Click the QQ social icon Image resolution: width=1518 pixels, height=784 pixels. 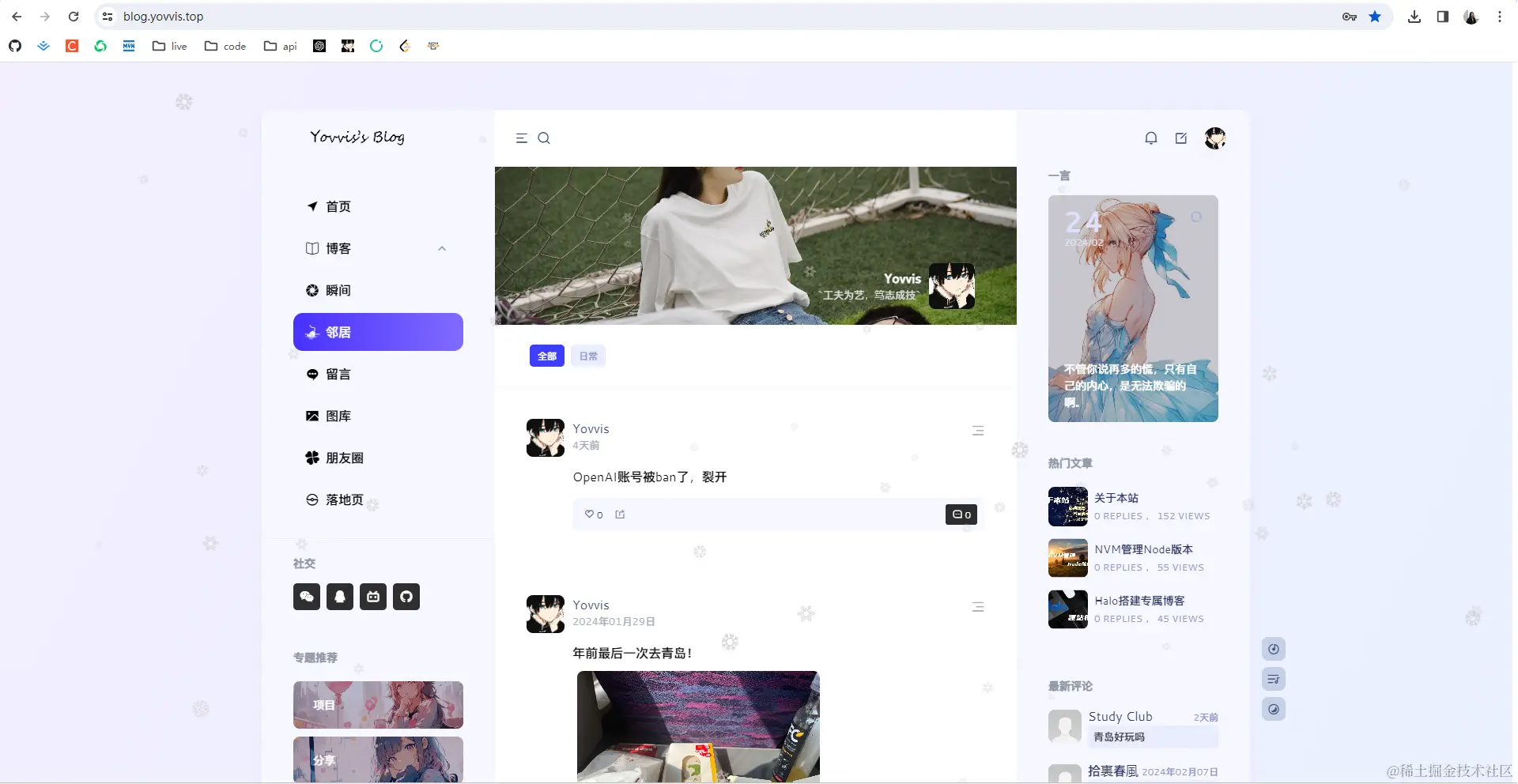(x=340, y=597)
